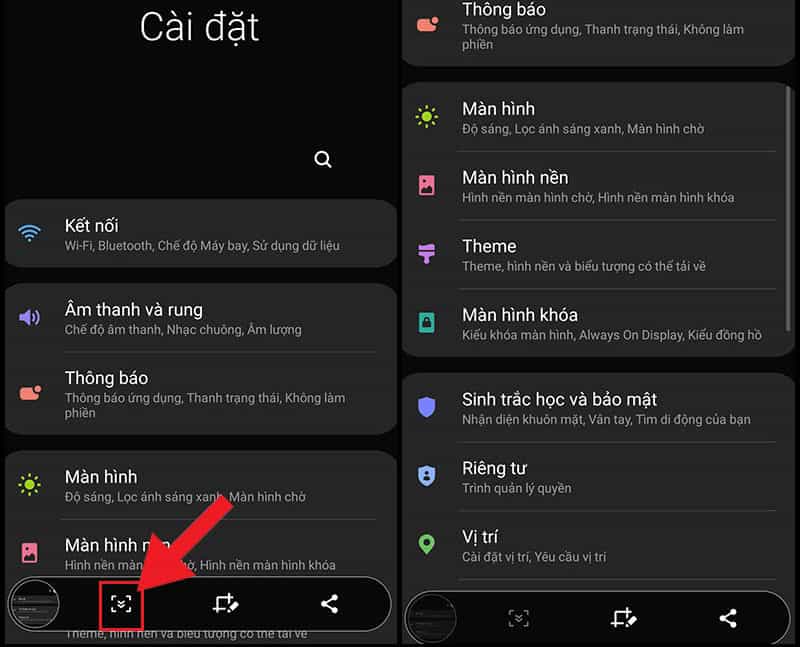
Task: Tap shield icon beside Sinh trắc học và bảo mật
Action: click(427, 407)
